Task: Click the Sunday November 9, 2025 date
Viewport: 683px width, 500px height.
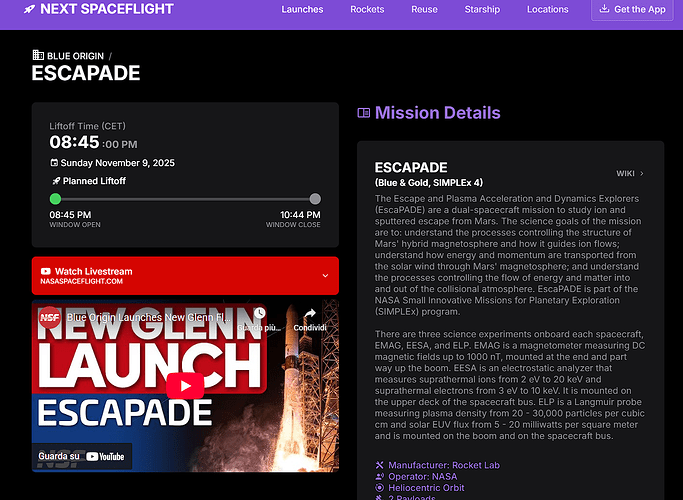Action: click(x=118, y=163)
